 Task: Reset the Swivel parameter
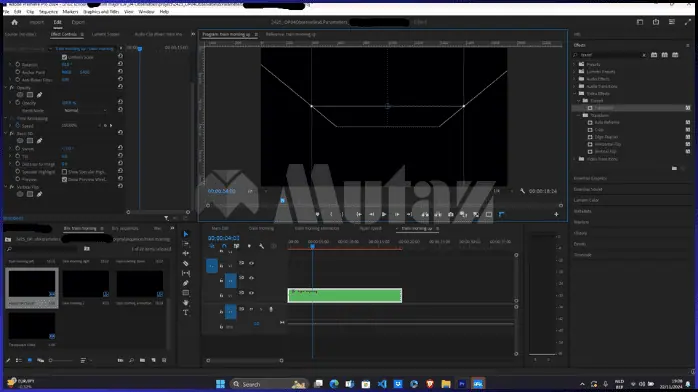[x=120, y=148]
